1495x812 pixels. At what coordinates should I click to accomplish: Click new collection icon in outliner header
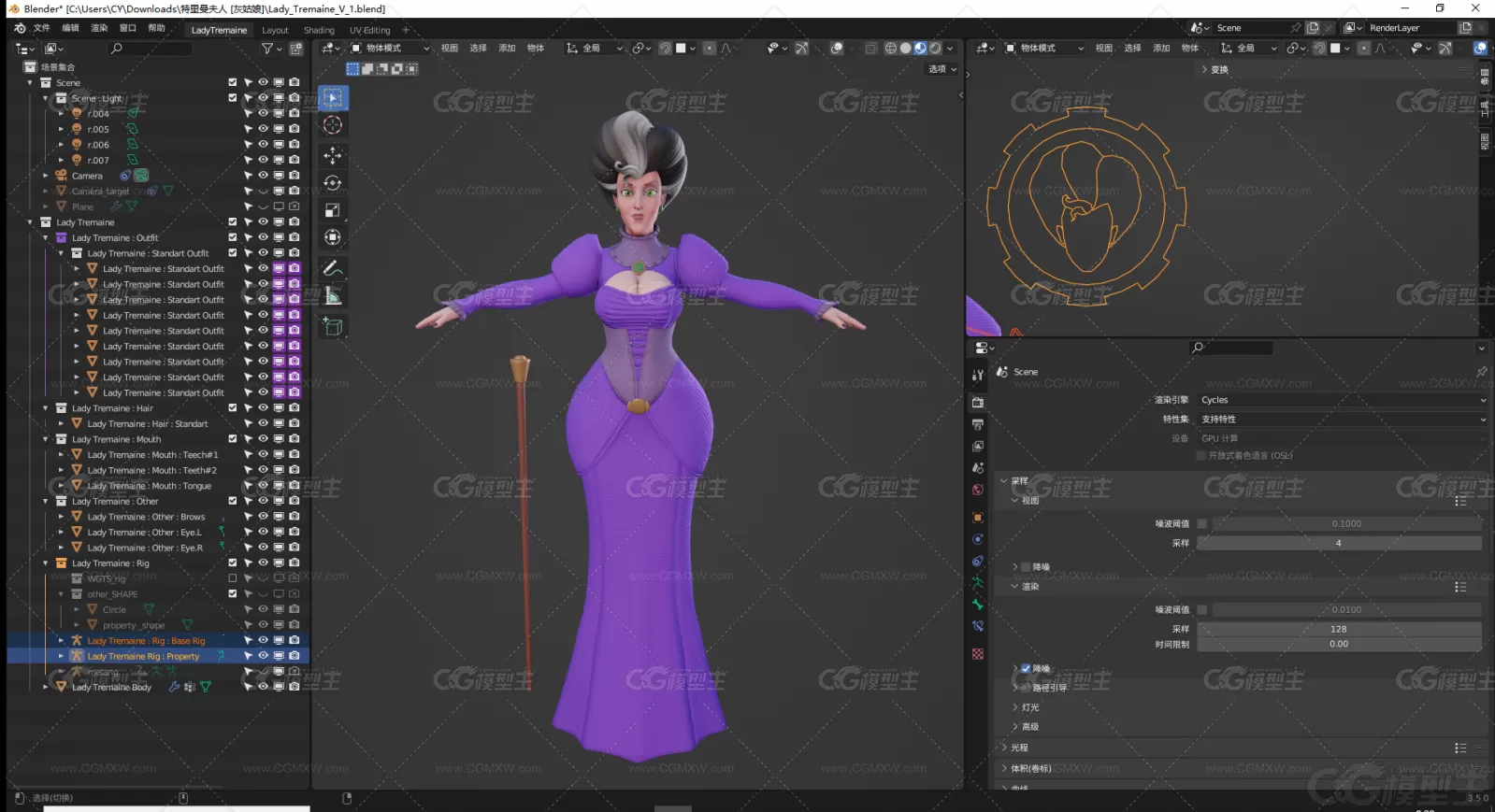296,49
